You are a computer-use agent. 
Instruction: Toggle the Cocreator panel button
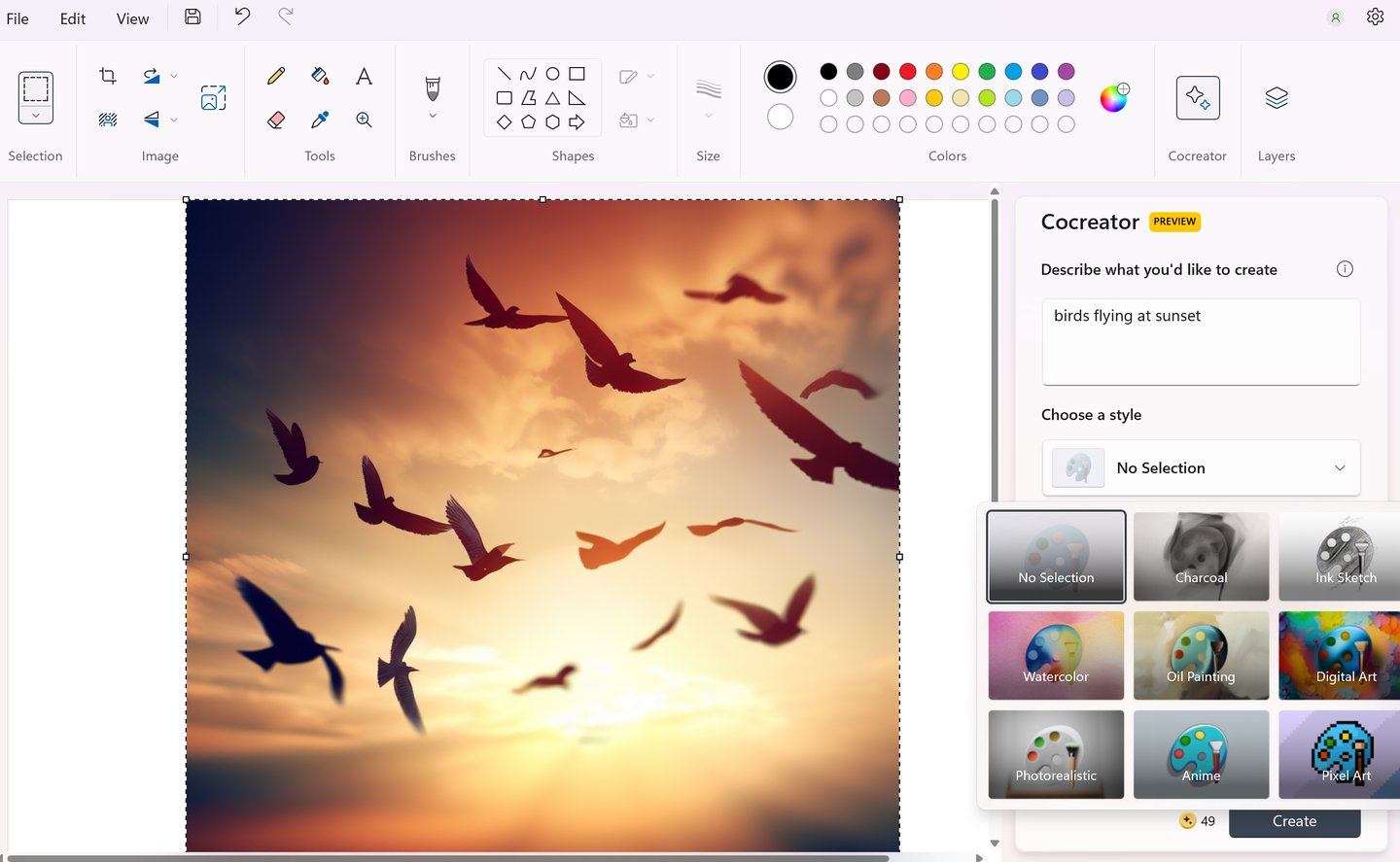coord(1197,98)
